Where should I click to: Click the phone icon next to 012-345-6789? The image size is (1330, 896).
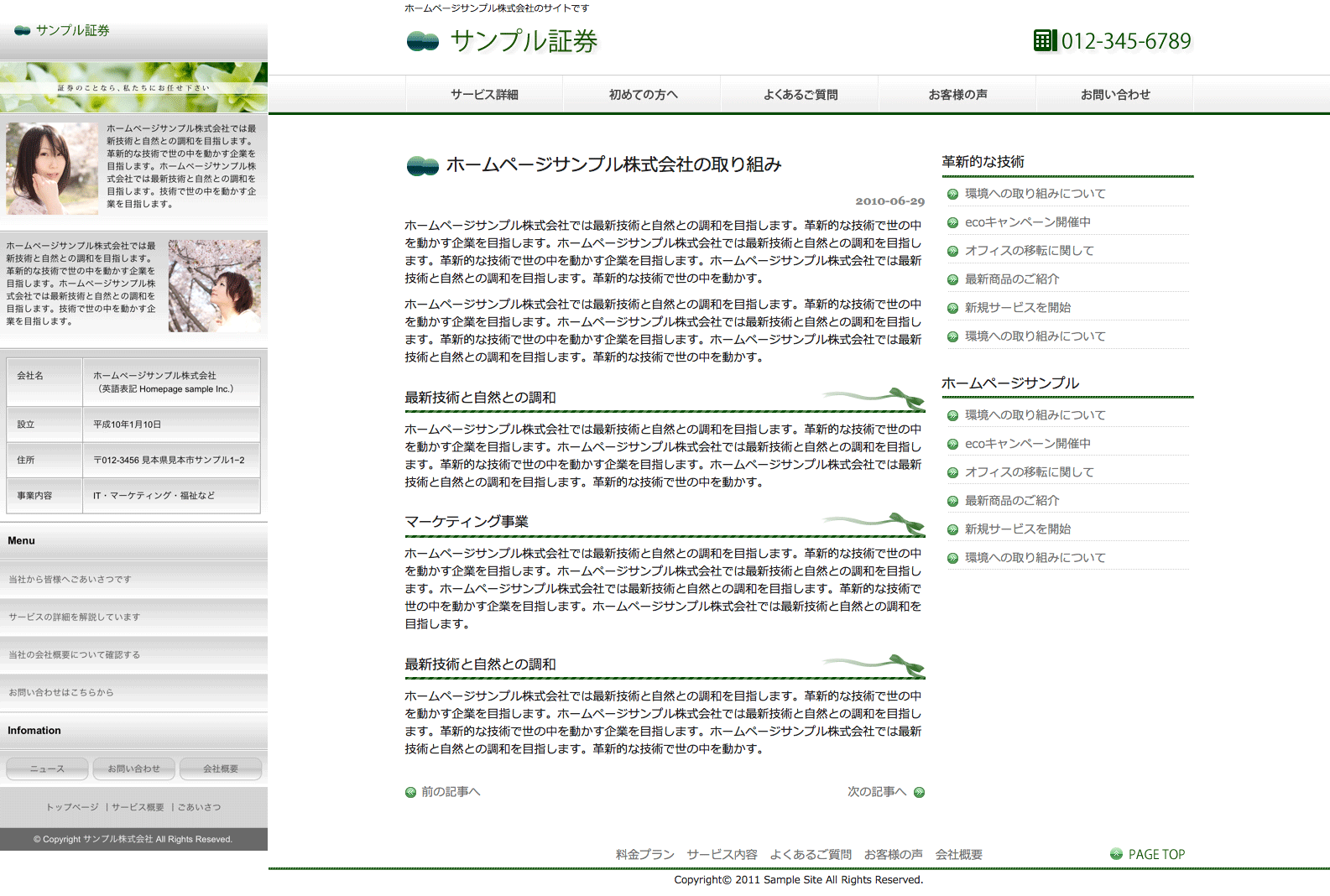(x=1044, y=40)
